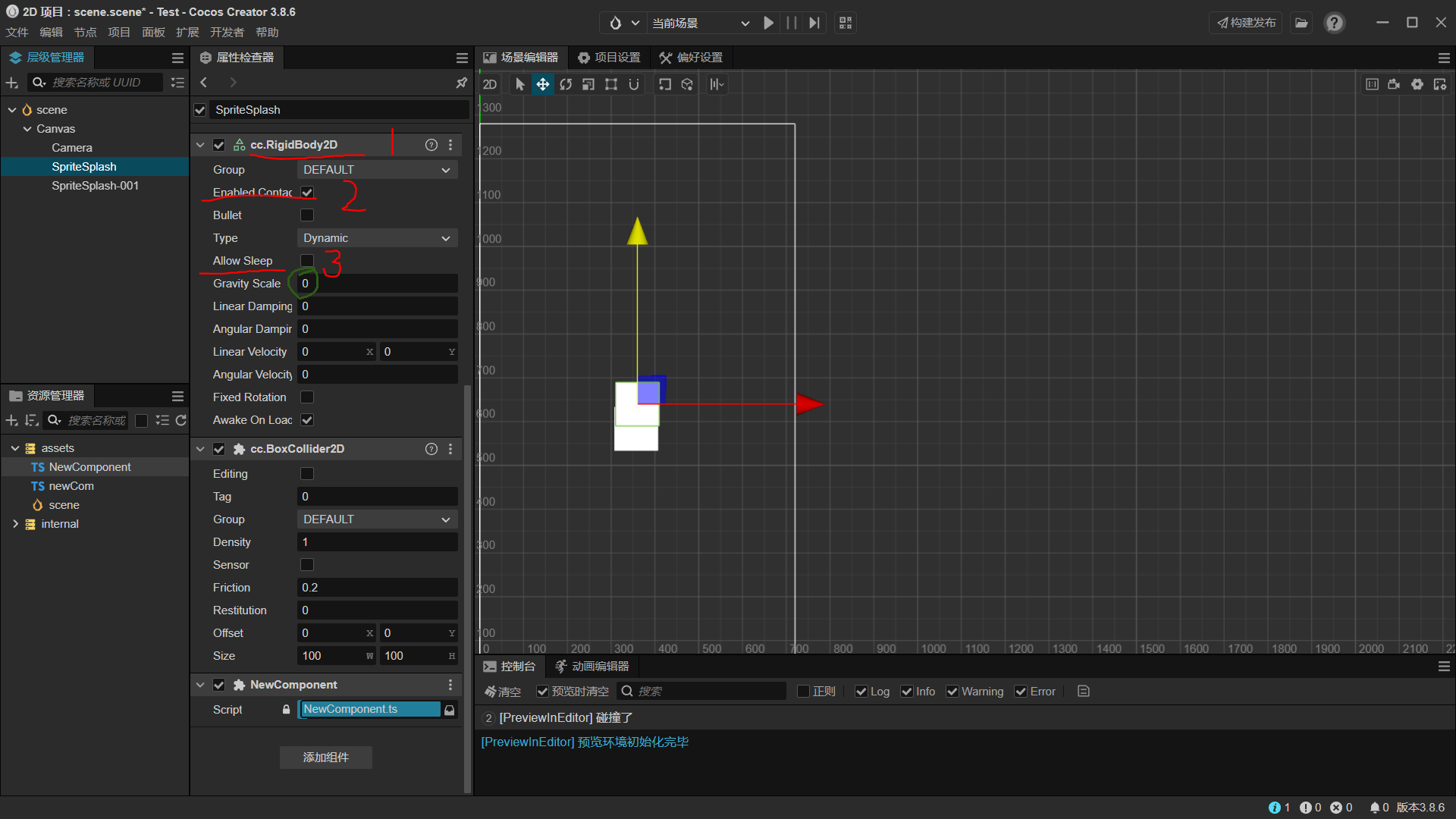1456x819 pixels.
Task: Open the Type Dynamic dropdown
Action: coord(377,238)
